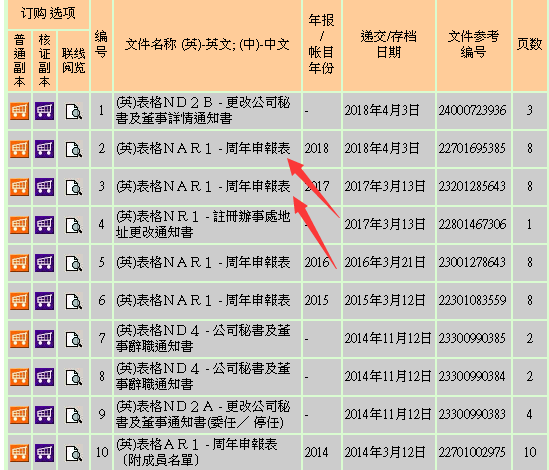Click reference number 22701695385
This screenshot has height=470, width=549.
472,148
